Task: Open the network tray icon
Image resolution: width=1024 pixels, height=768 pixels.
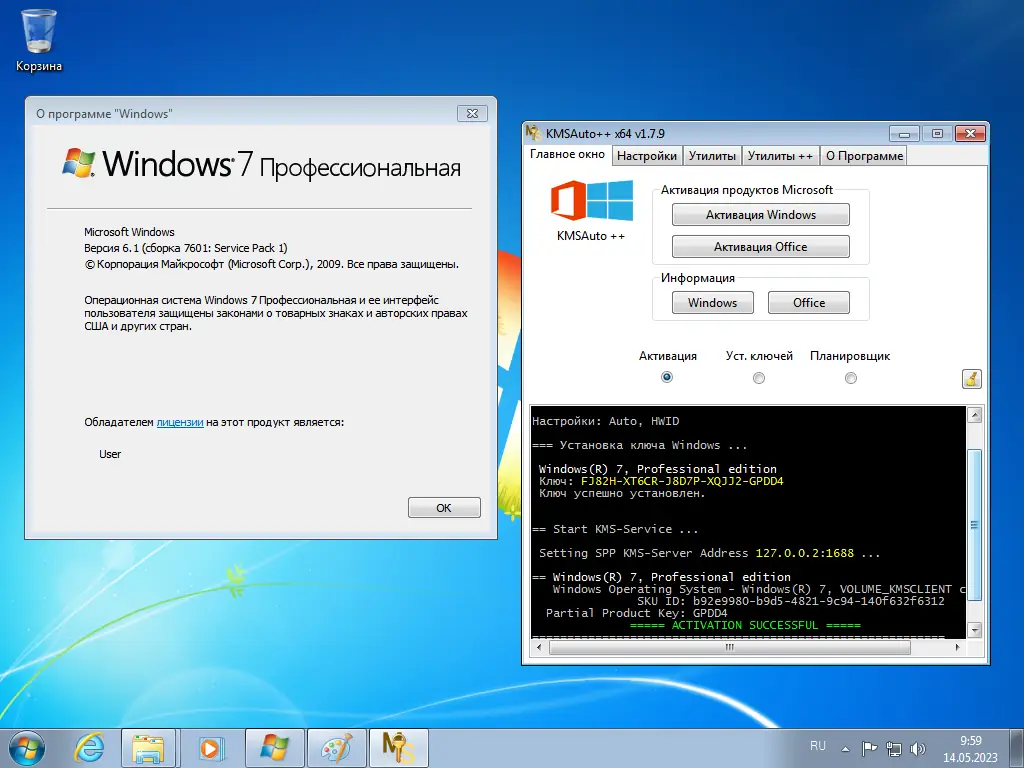Action: tap(893, 748)
